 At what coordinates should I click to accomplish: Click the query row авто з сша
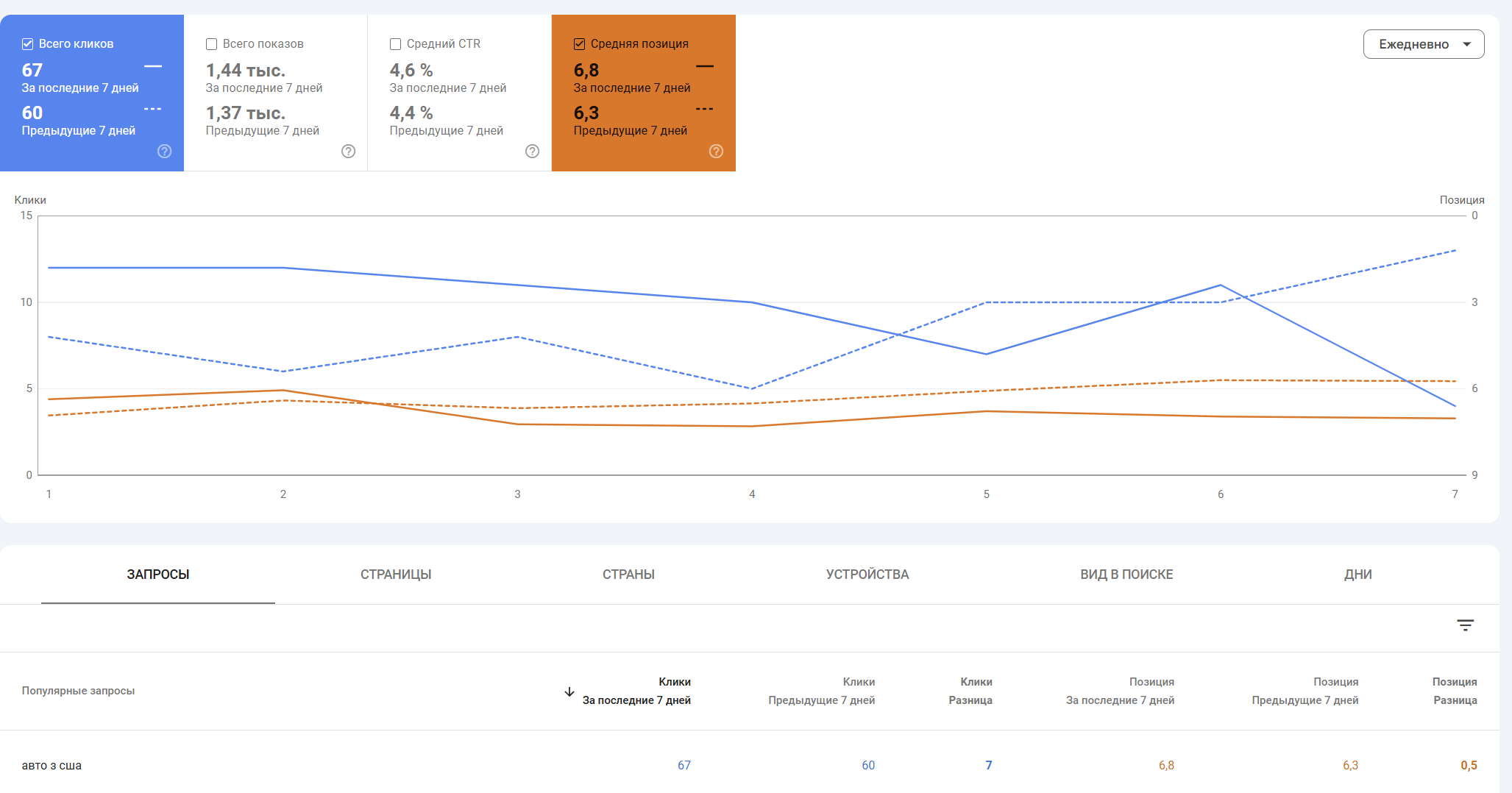click(x=52, y=765)
